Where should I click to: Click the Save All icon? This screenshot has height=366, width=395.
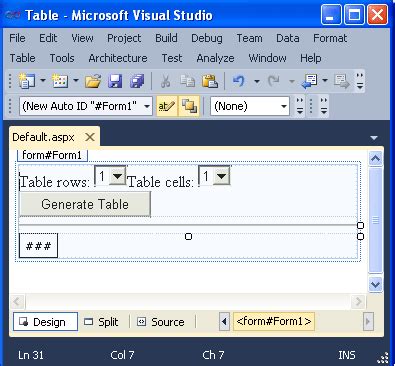point(137,81)
